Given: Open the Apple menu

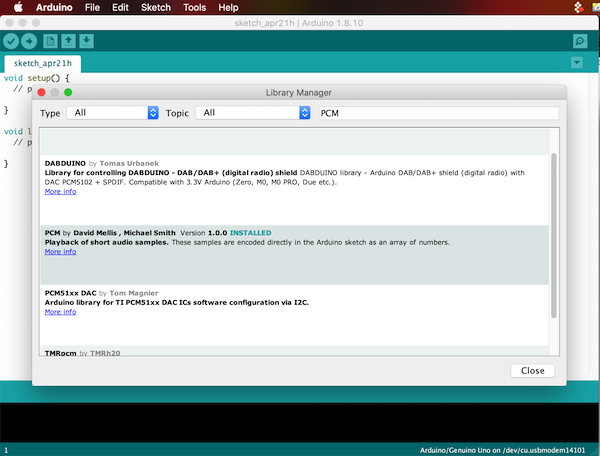Looking at the screenshot, I should 18,7.
